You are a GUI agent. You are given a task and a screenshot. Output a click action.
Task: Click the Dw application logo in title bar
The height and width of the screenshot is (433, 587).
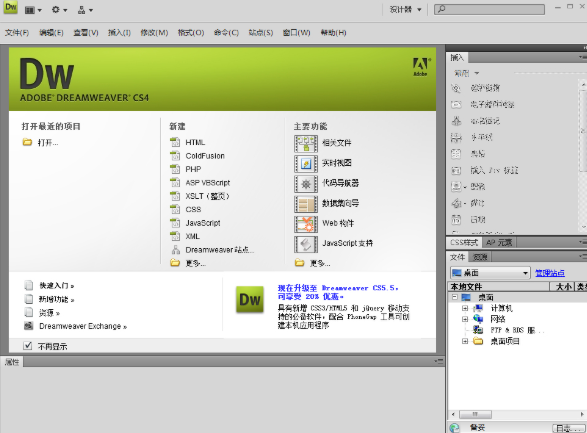click(x=10, y=7)
